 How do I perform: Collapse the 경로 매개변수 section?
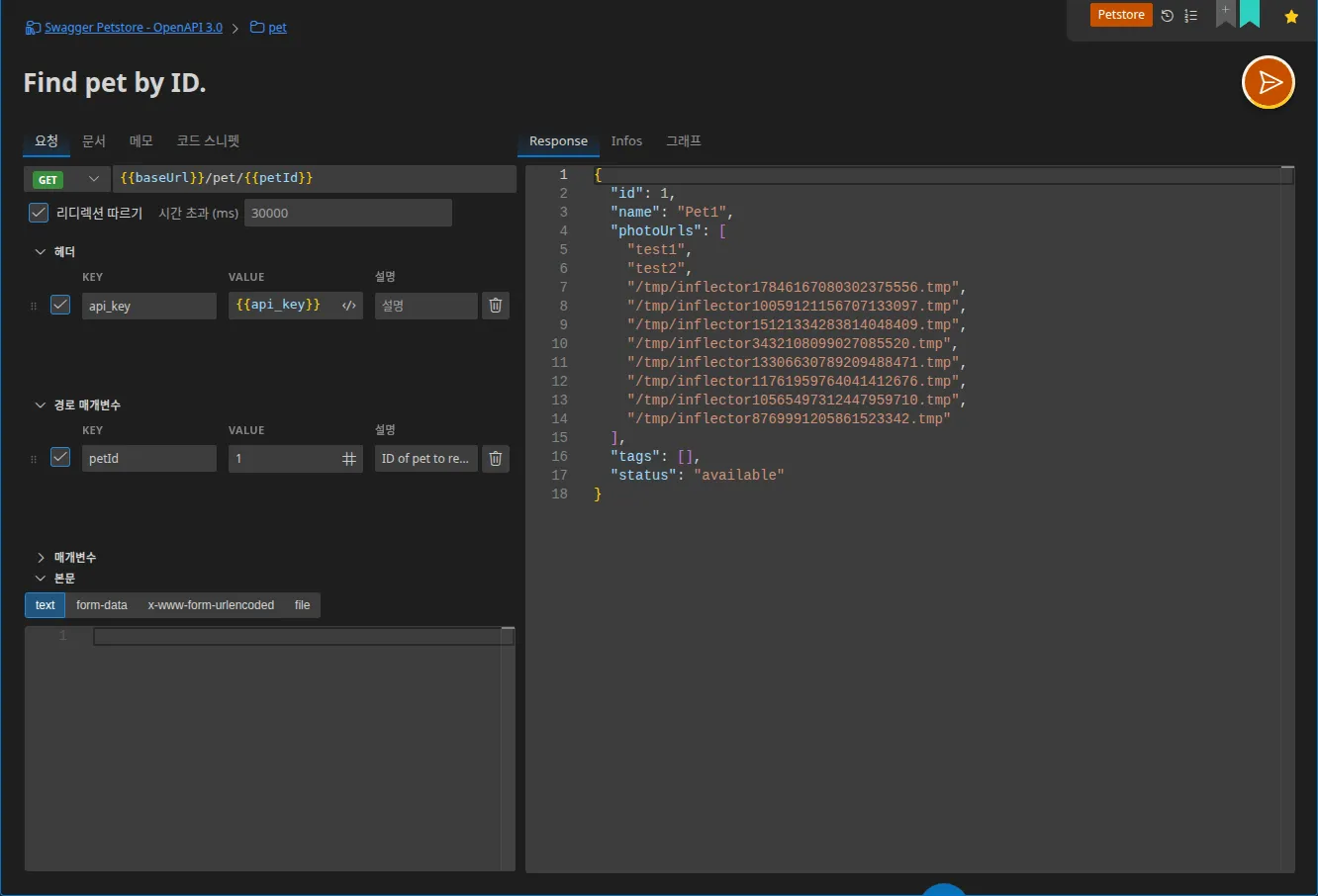tap(41, 405)
